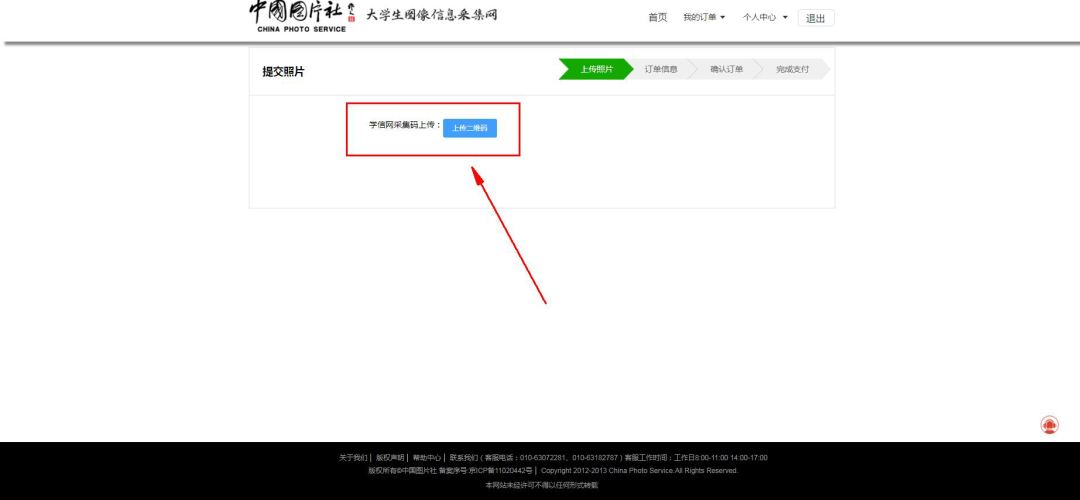Select the 上传照片 step tab
Image resolution: width=1080 pixels, height=500 pixels.
pyautogui.click(x=596, y=70)
